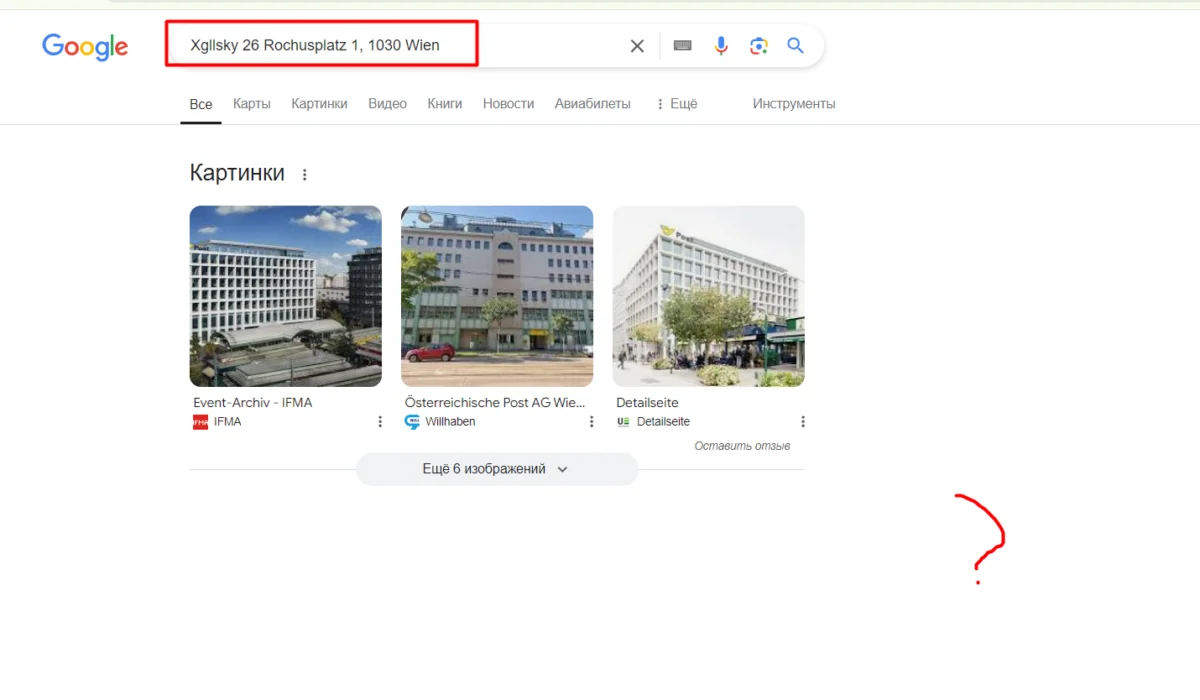The width and height of the screenshot is (1200, 700).
Task: Open Google Lens image search icon
Action: click(759, 46)
